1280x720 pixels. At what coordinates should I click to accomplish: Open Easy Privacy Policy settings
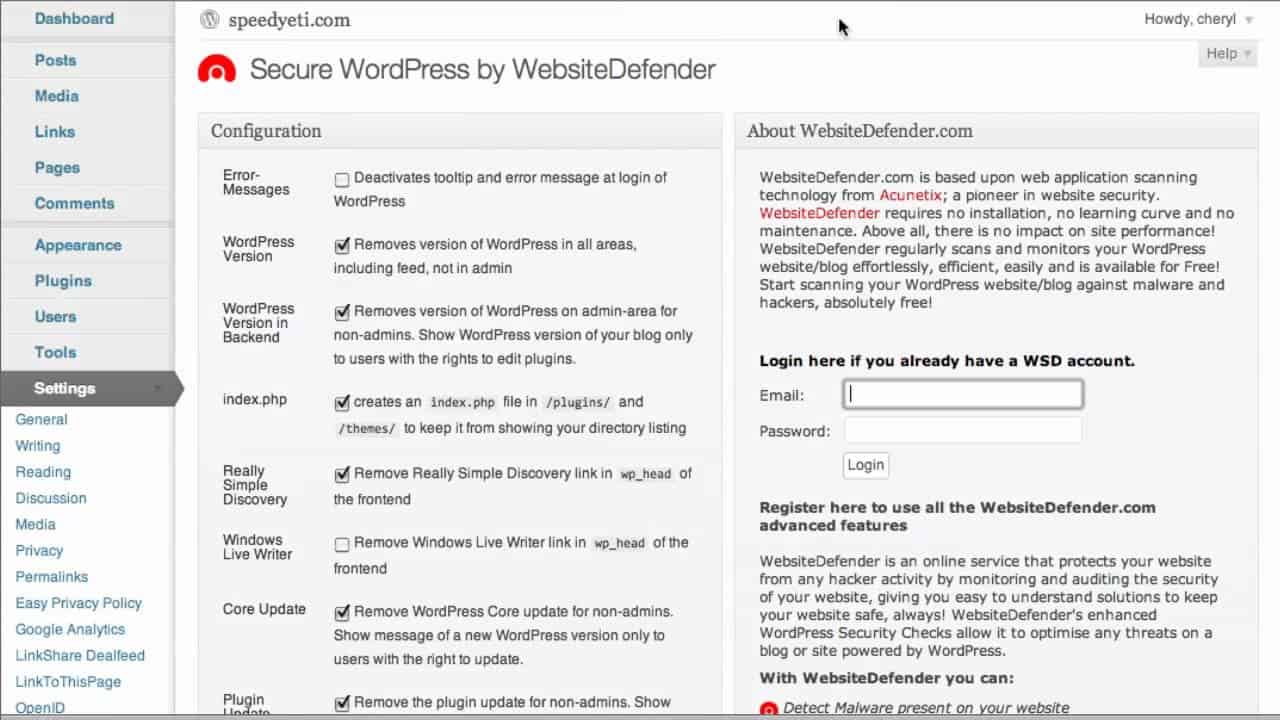[x=79, y=603]
